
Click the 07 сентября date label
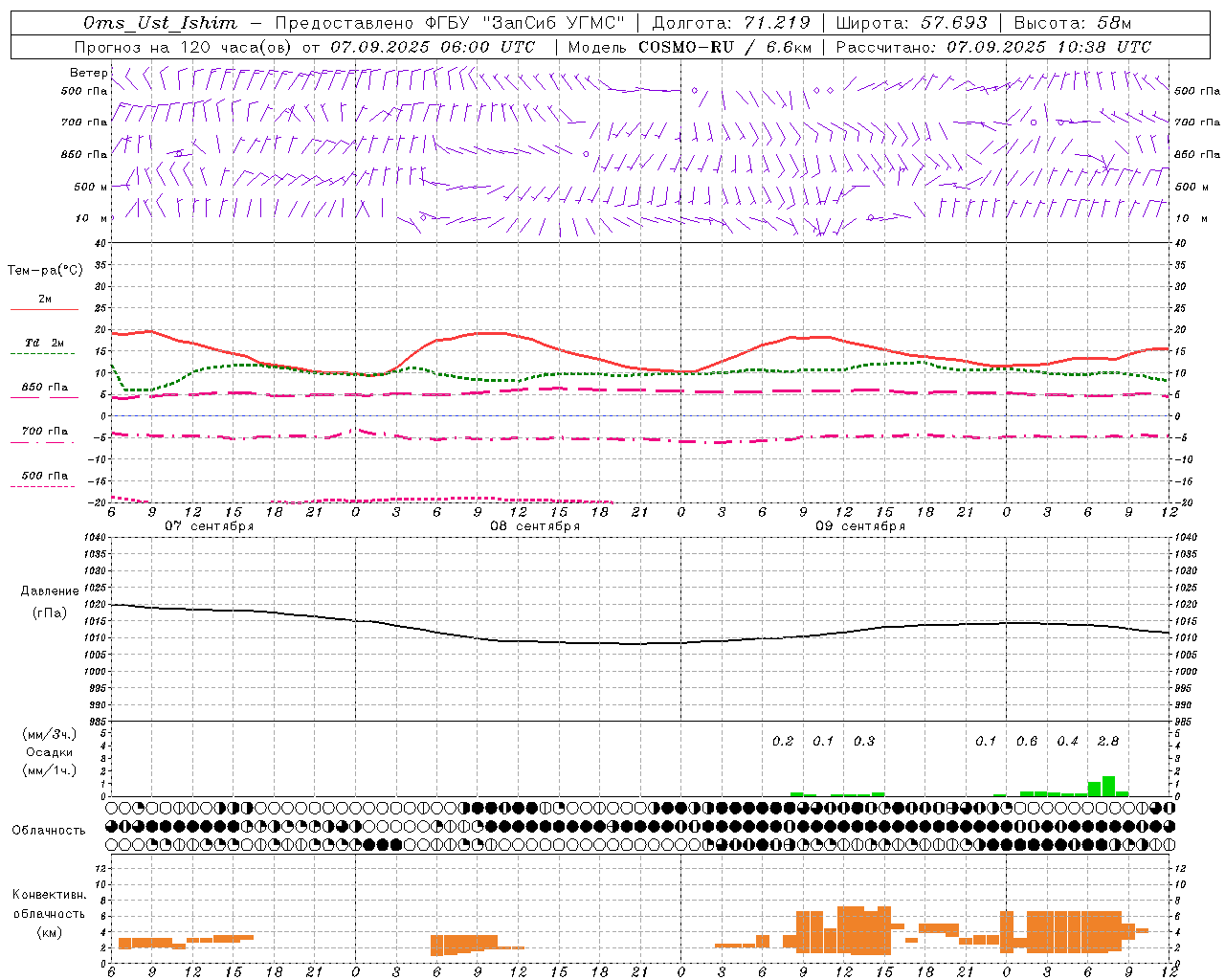click(209, 526)
